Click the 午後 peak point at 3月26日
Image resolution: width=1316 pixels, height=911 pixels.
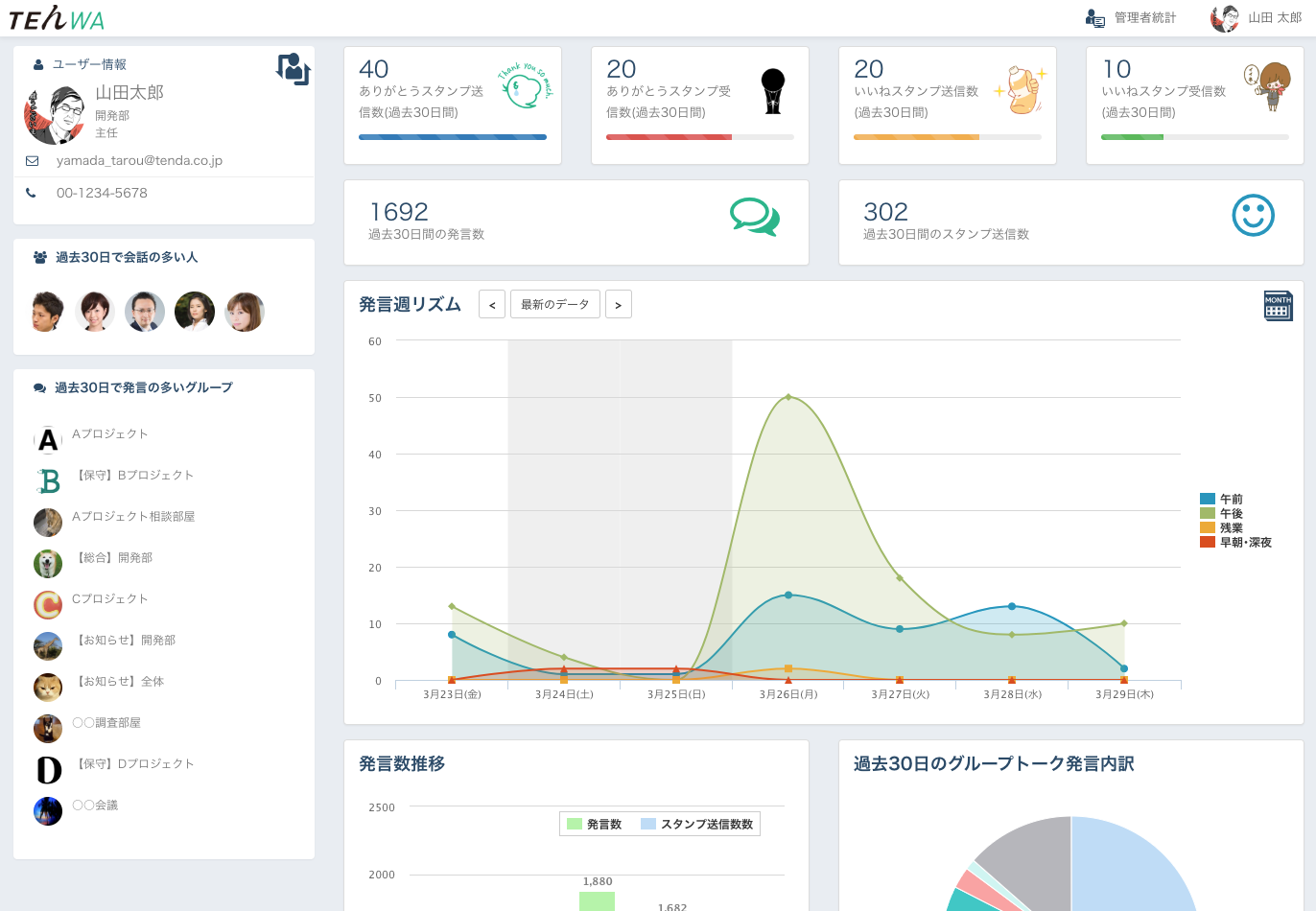[x=788, y=397]
